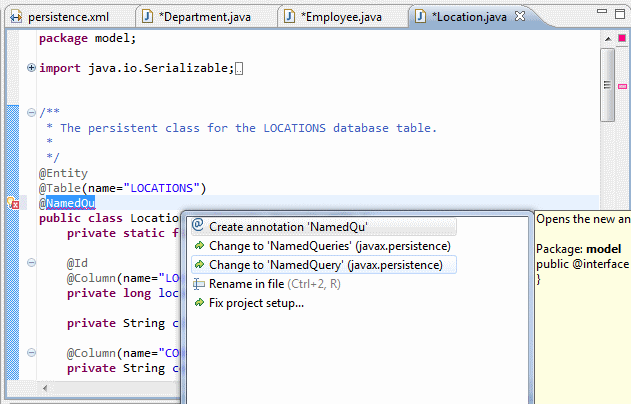This screenshot has height=404, width=631.
Task: Jump to error marker in overview ruler
Action: 623,87
